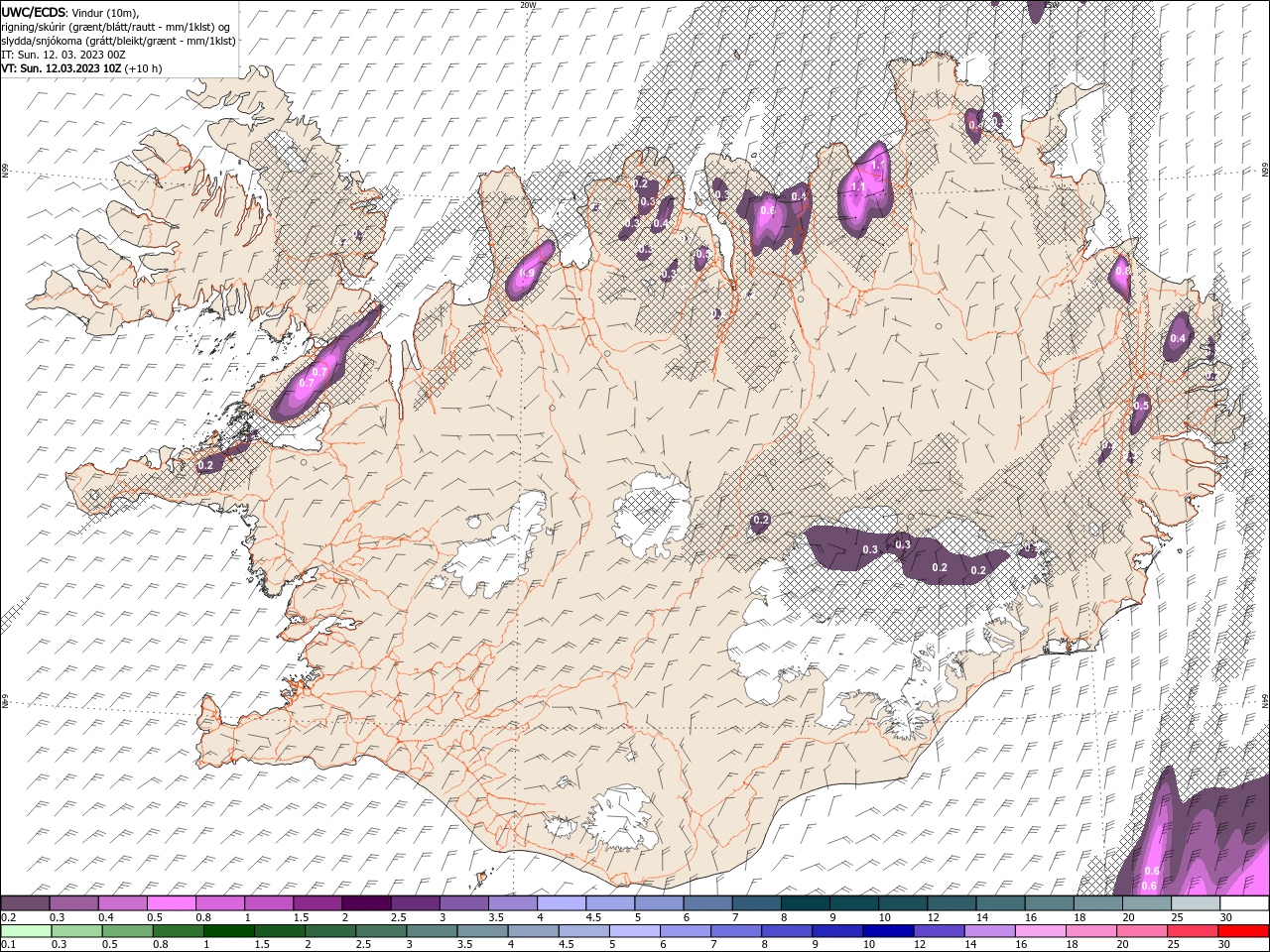Viewport: 1270px width, 952px height.
Task: Click the white 30 swatch on upper scale
Action: pos(1244,903)
